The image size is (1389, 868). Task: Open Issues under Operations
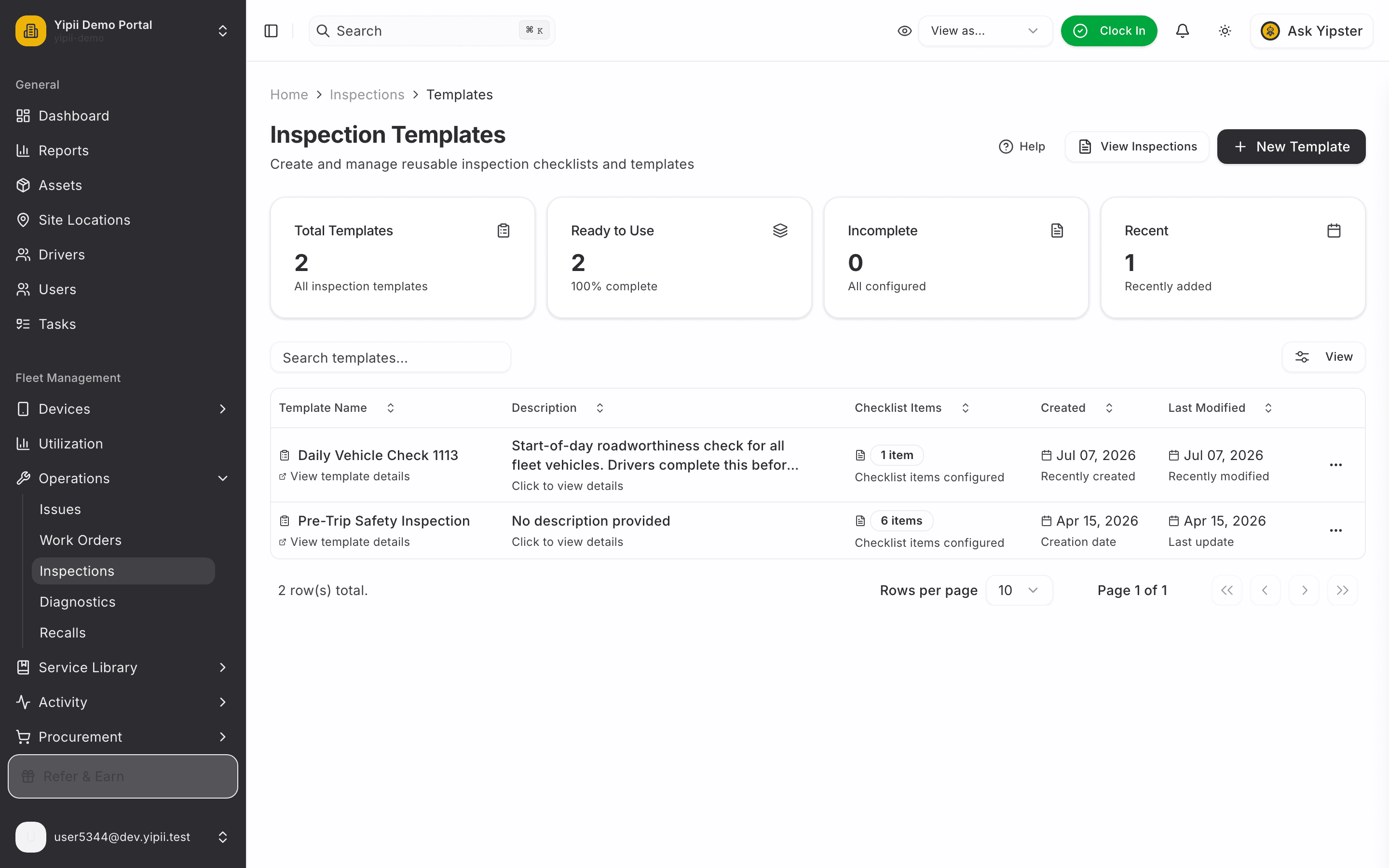(x=123, y=509)
